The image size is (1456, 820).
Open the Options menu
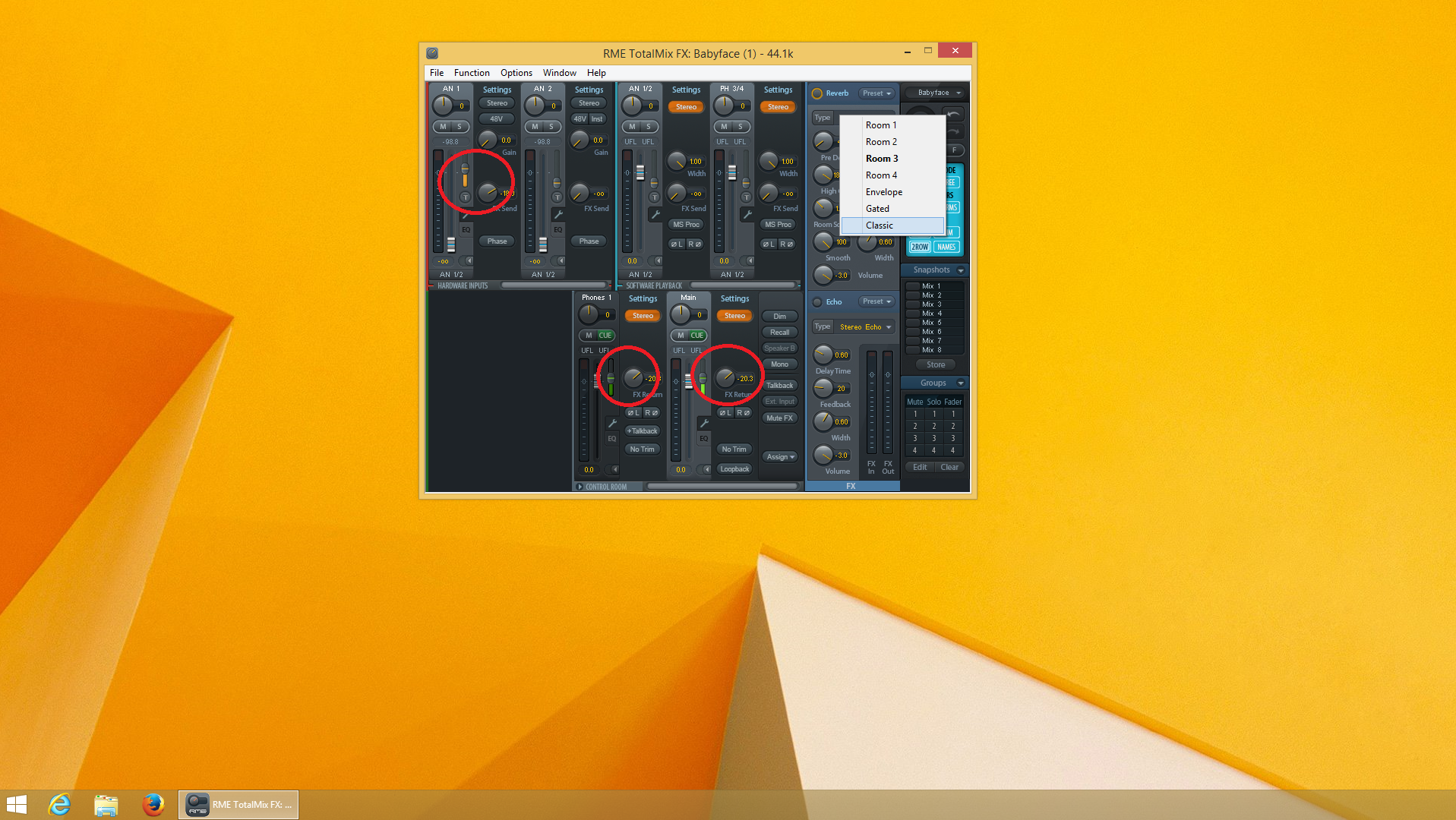pyautogui.click(x=516, y=73)
